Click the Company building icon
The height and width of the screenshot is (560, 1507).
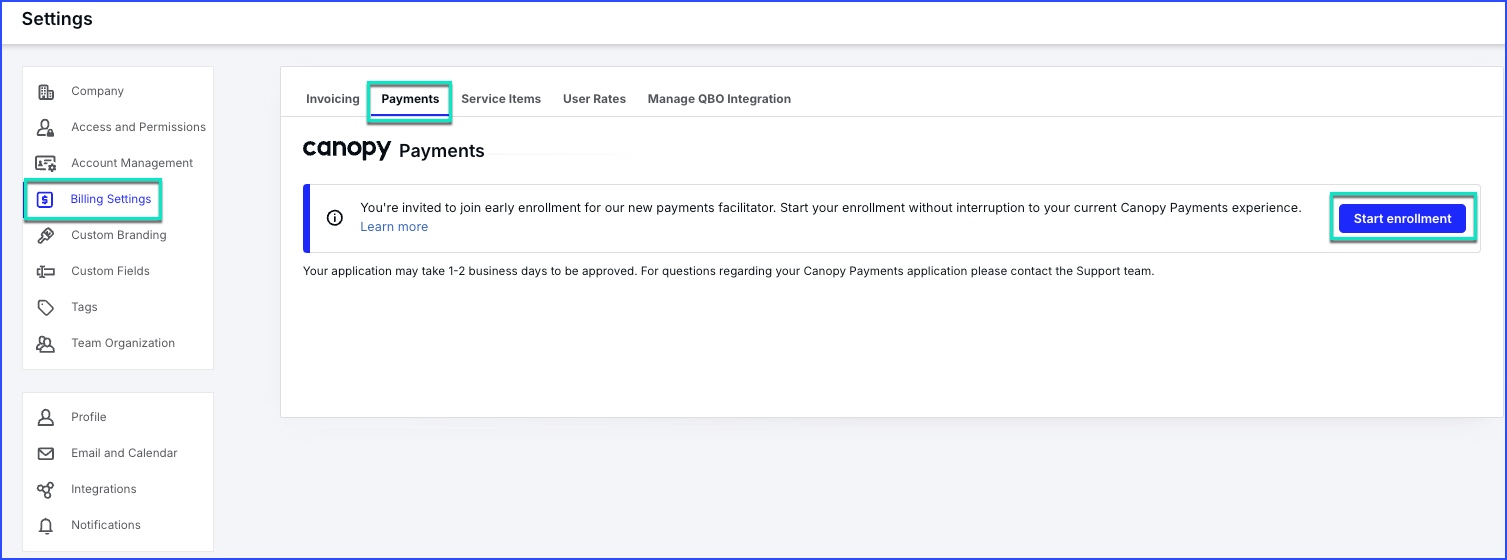[45, 92]
